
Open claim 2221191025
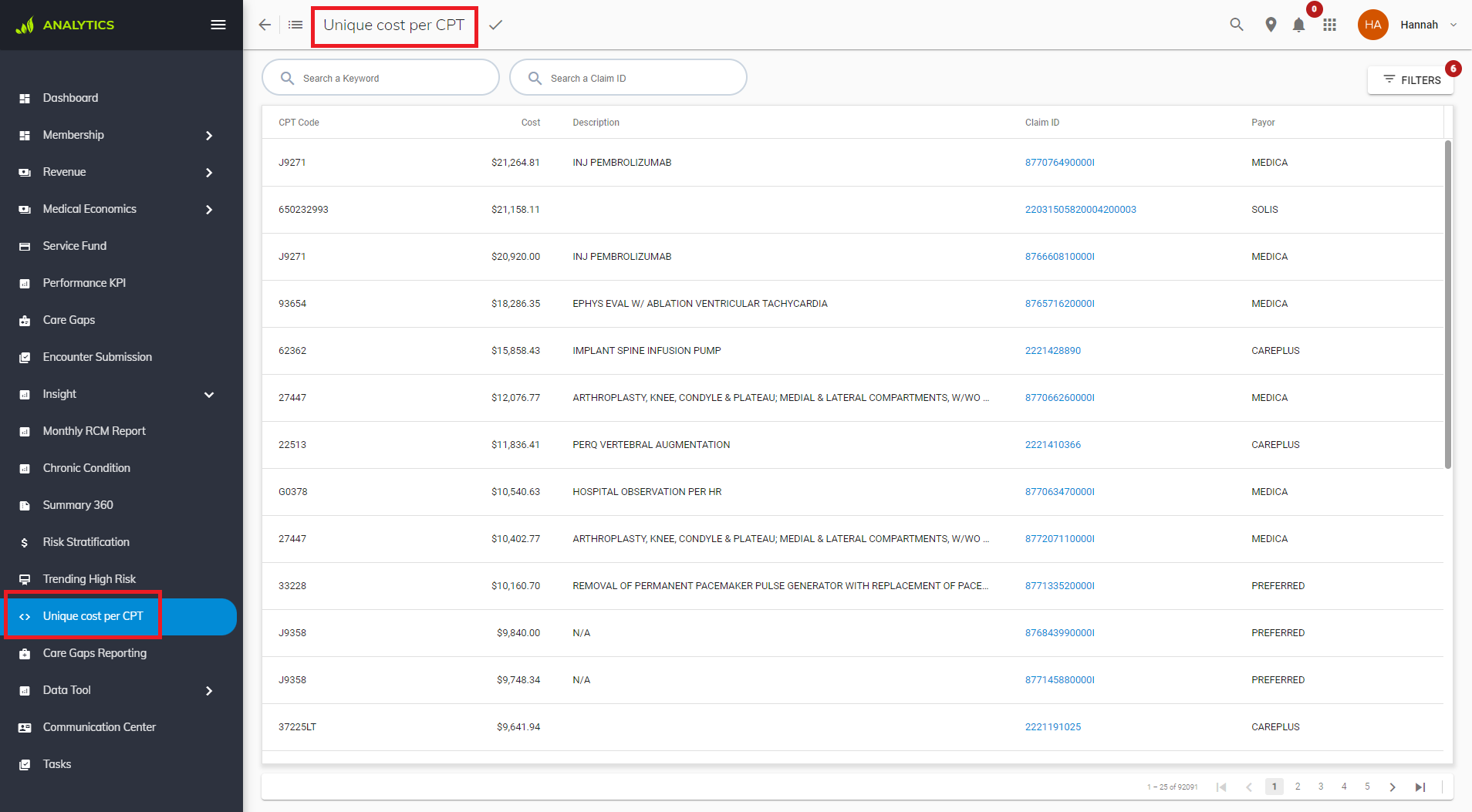click(x=1052, y=727)
